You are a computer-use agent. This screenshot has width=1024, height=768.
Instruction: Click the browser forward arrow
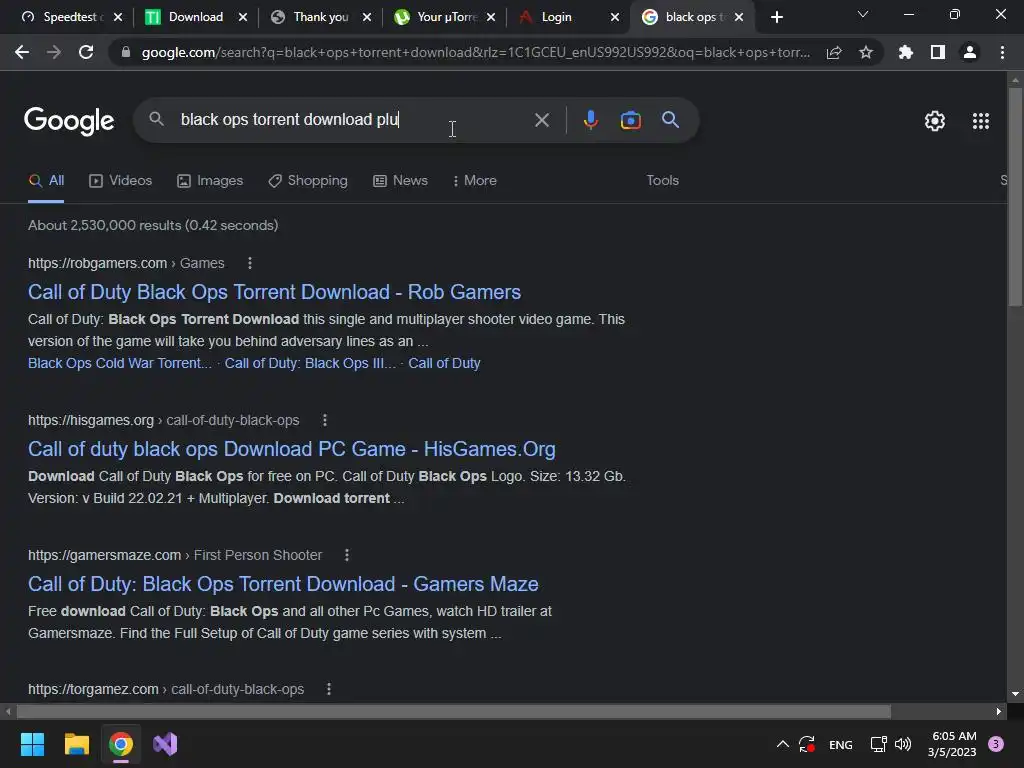point(54,52)
